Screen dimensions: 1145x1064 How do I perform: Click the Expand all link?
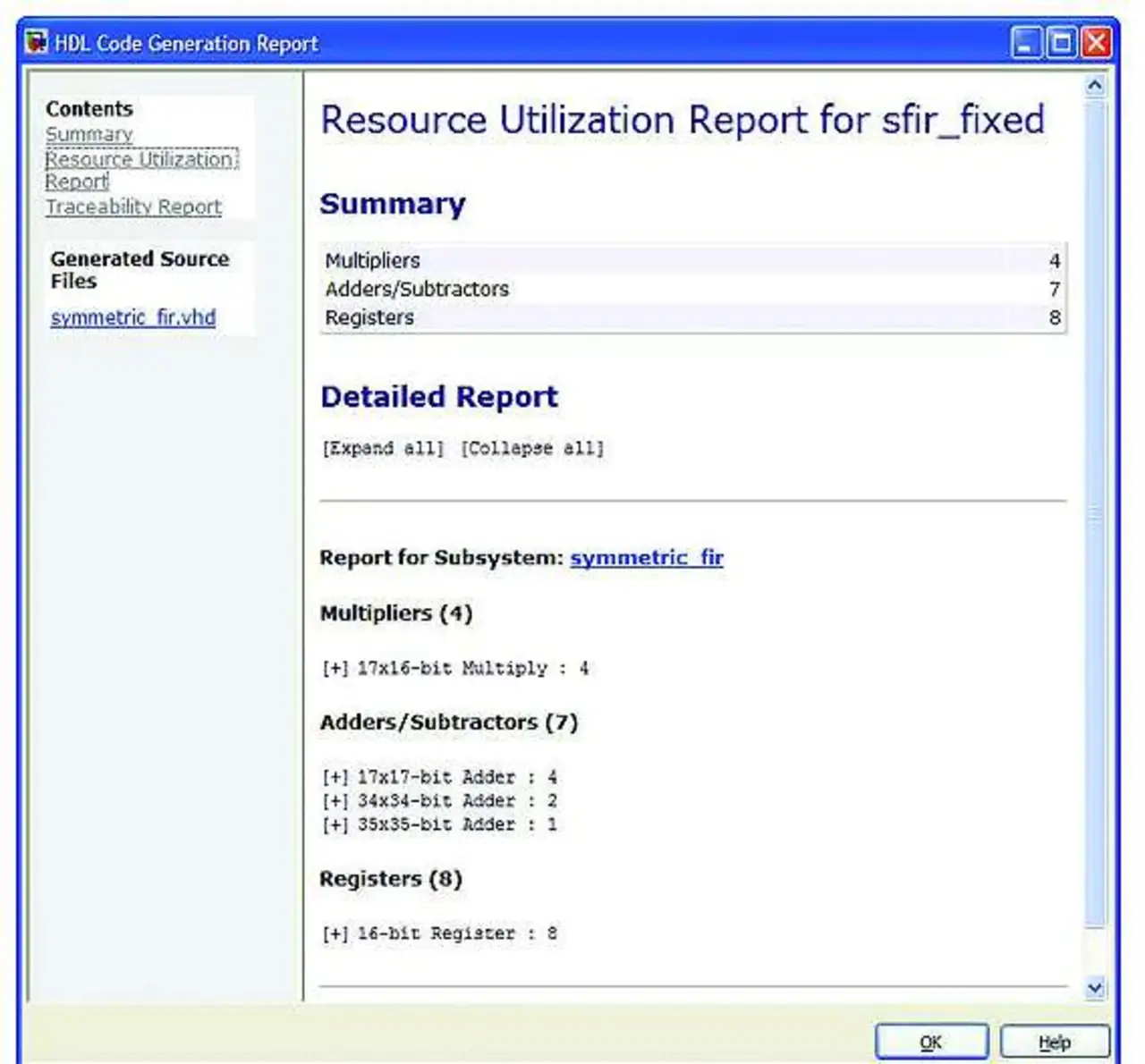(x=383, y=448)
